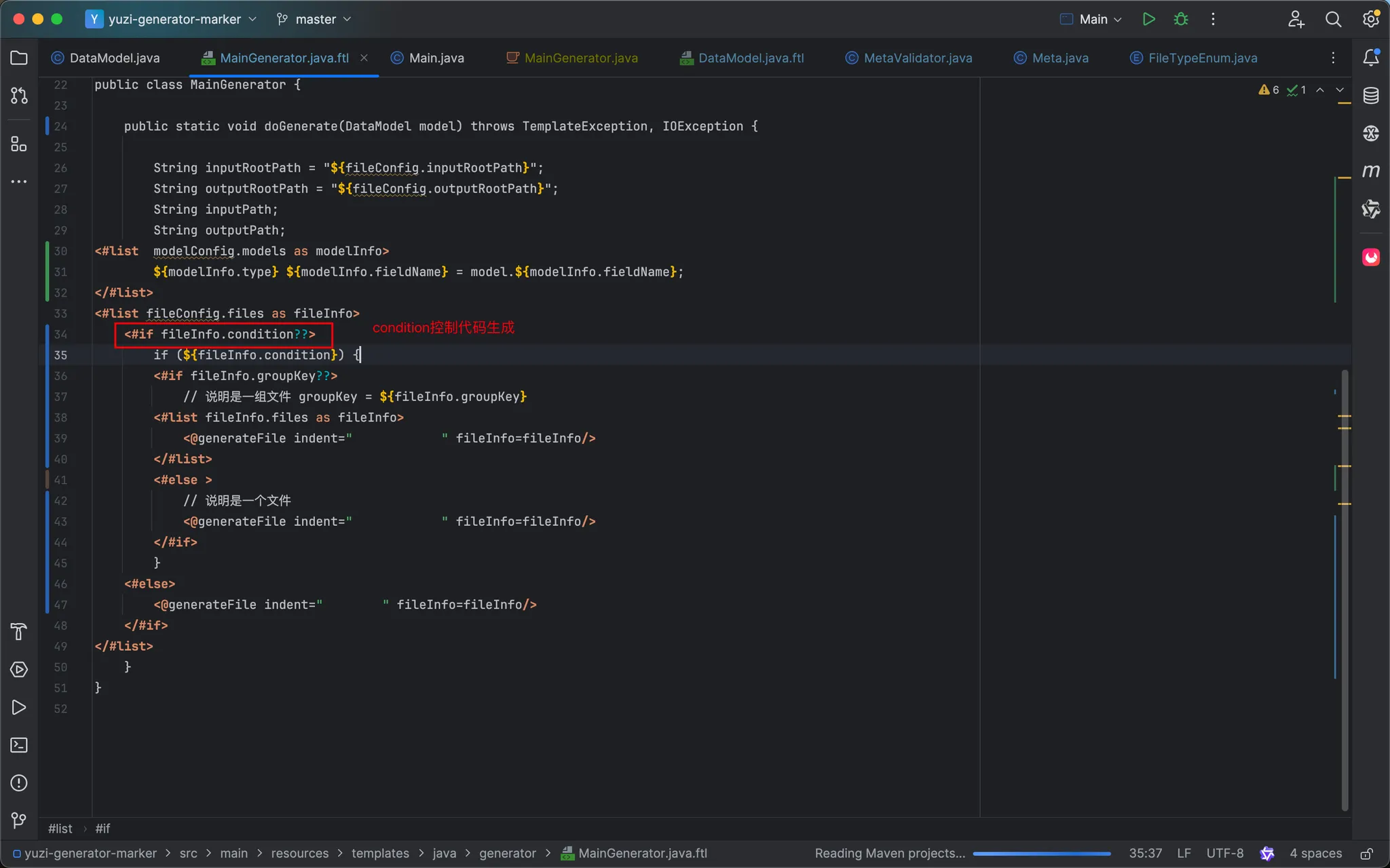Open the Main run configuration dropdown
This screenshot has width=1390, height=868.
click(1093, 19)
